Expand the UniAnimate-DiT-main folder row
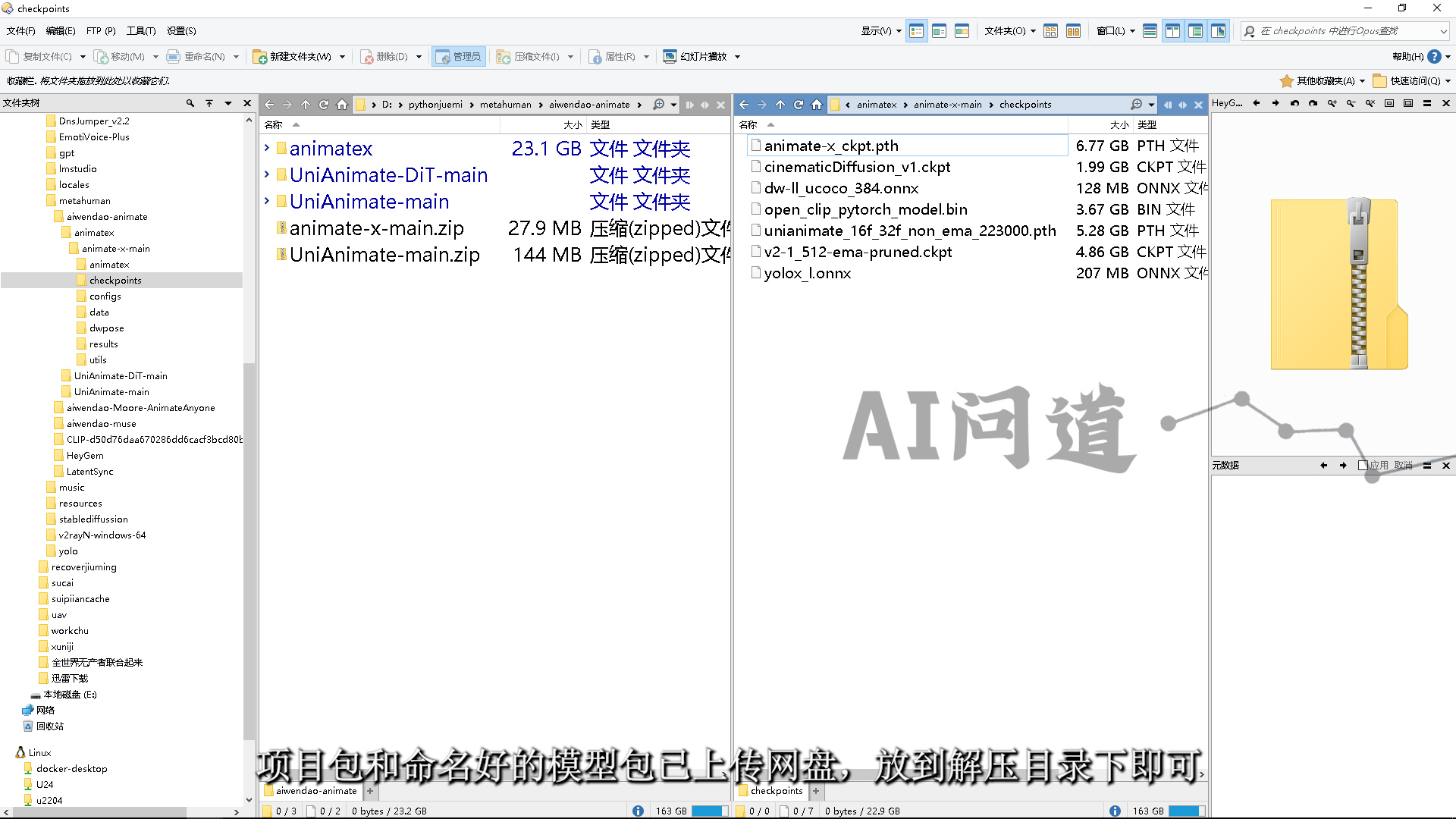This screenshot has height=819, width=1456. 267,175
